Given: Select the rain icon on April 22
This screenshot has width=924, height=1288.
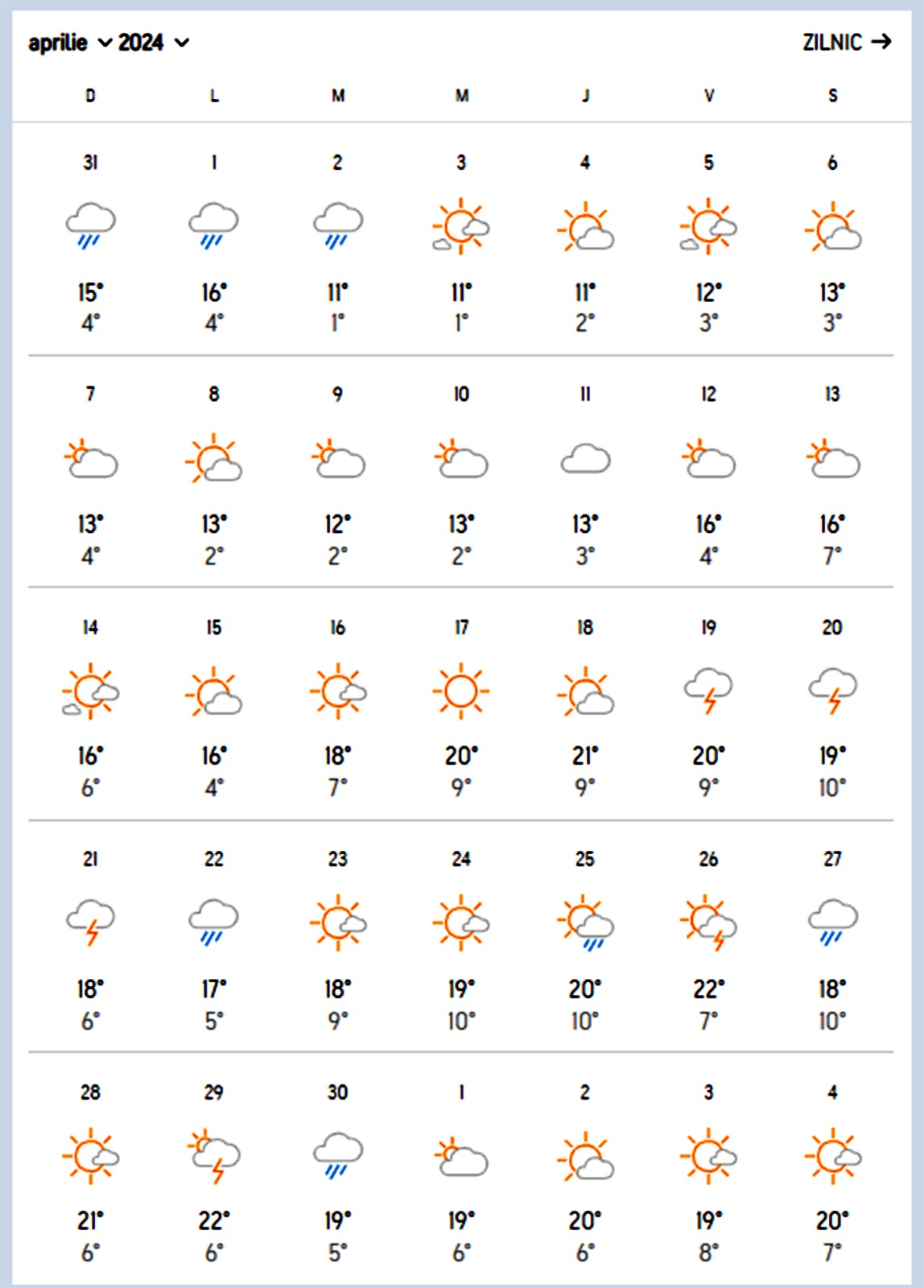Looking at the screenshot, I should click(x=213, y=922).
